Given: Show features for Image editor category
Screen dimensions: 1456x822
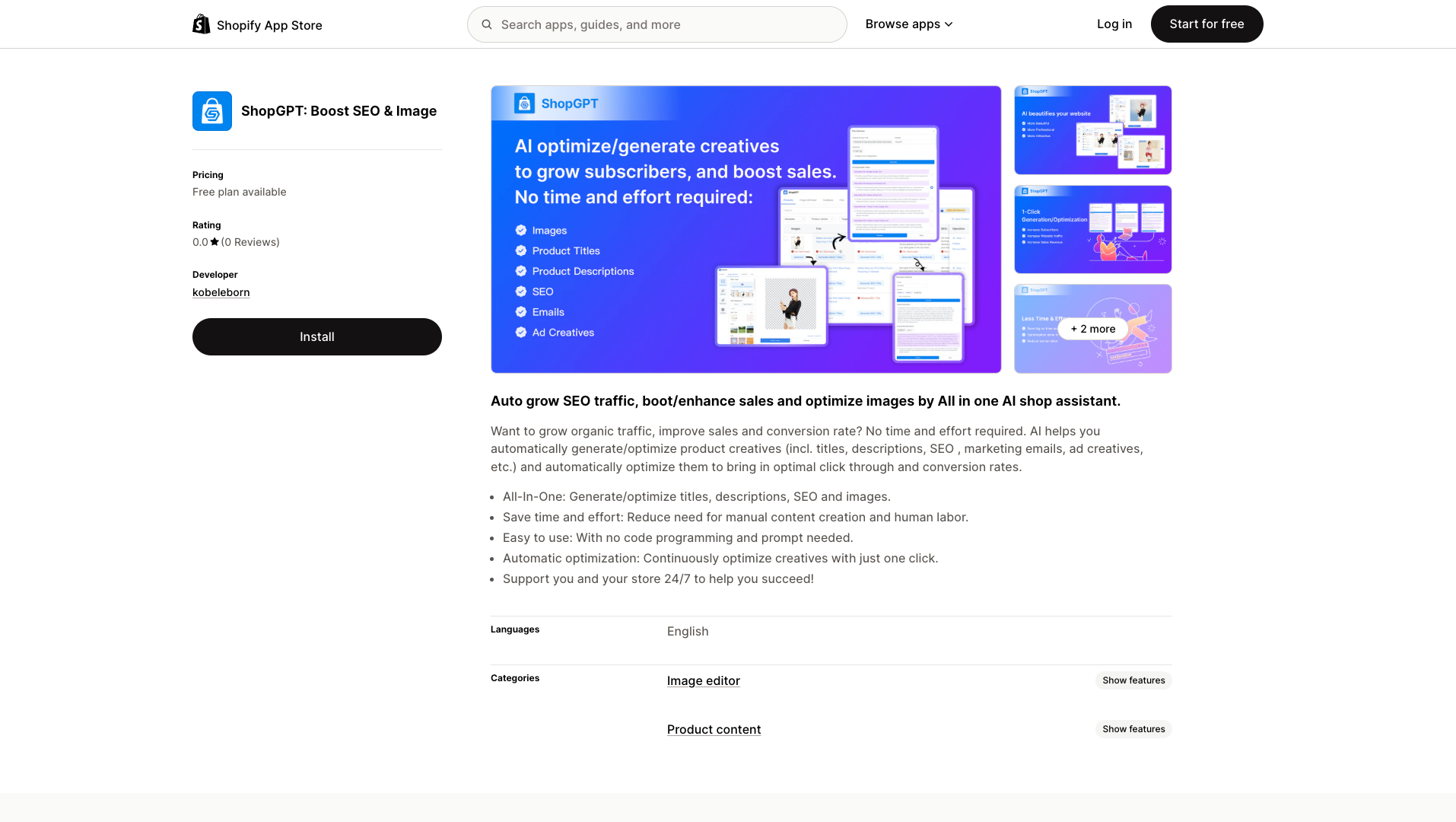Looking at the screenshot, I should click(1133, 680).
